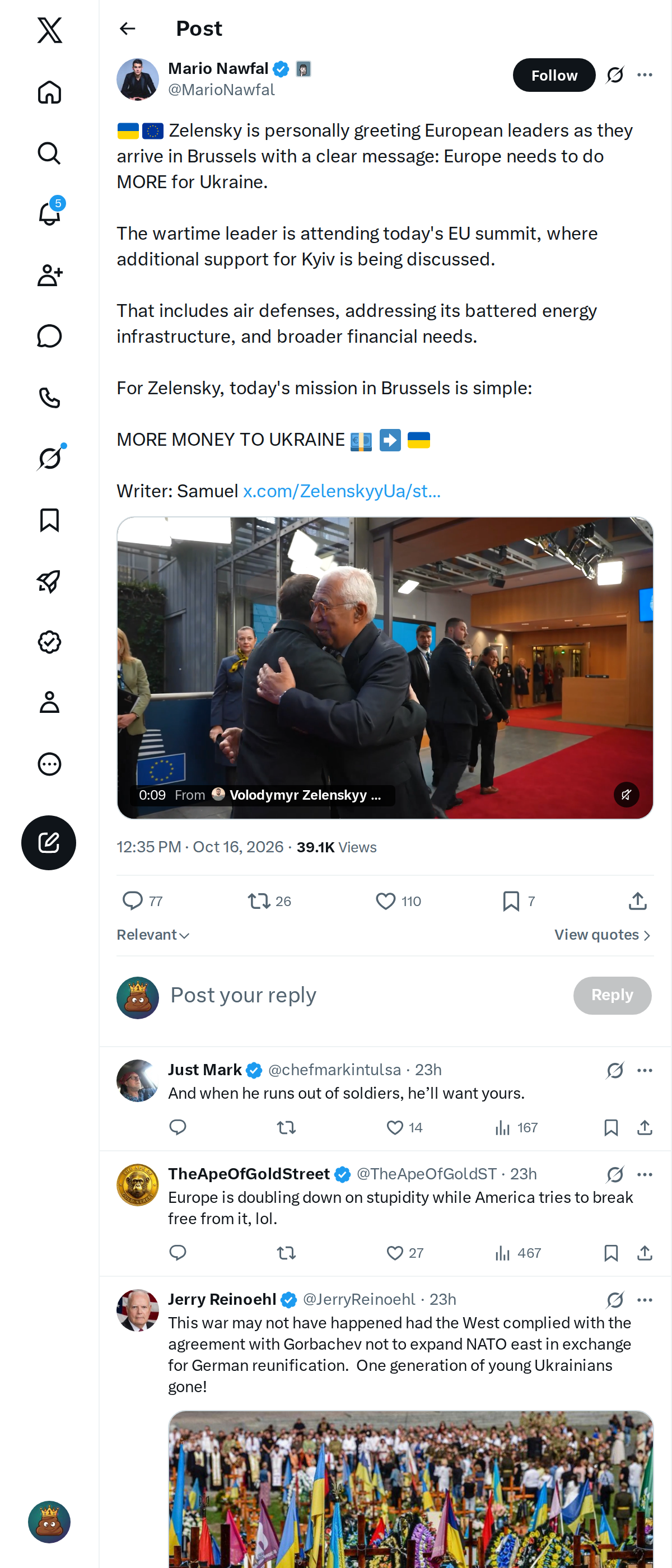Screen dimensions: 672x1568
Task: Open the Premium verified badge sidebar item
Action: [49, 642]
